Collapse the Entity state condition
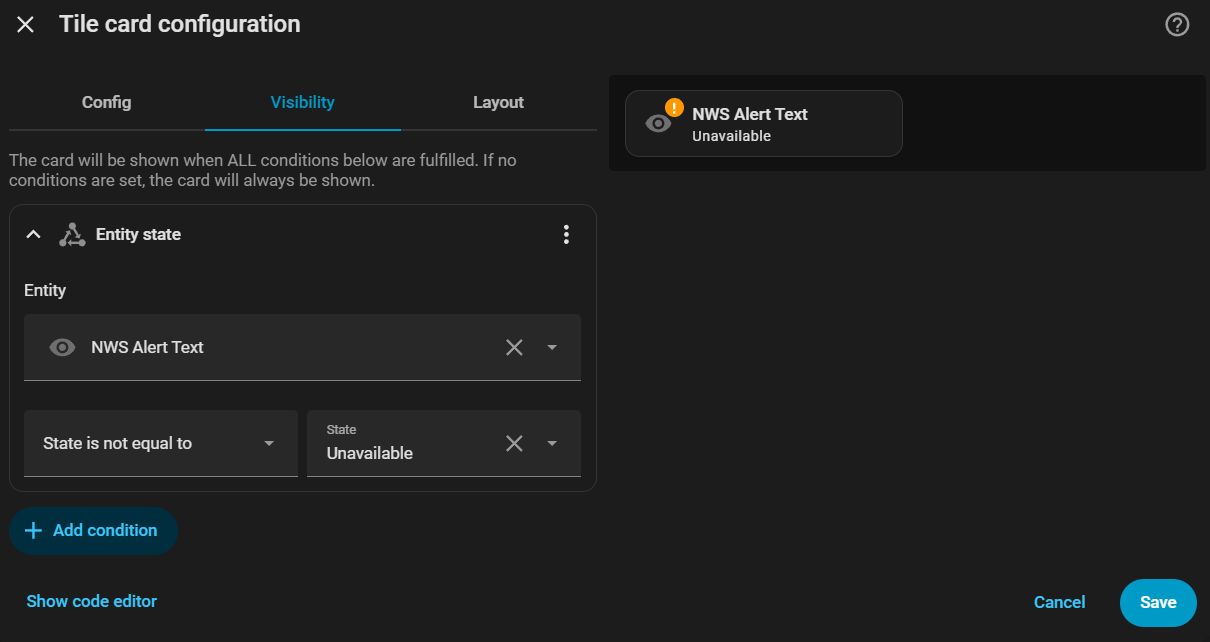 (33, 235)
